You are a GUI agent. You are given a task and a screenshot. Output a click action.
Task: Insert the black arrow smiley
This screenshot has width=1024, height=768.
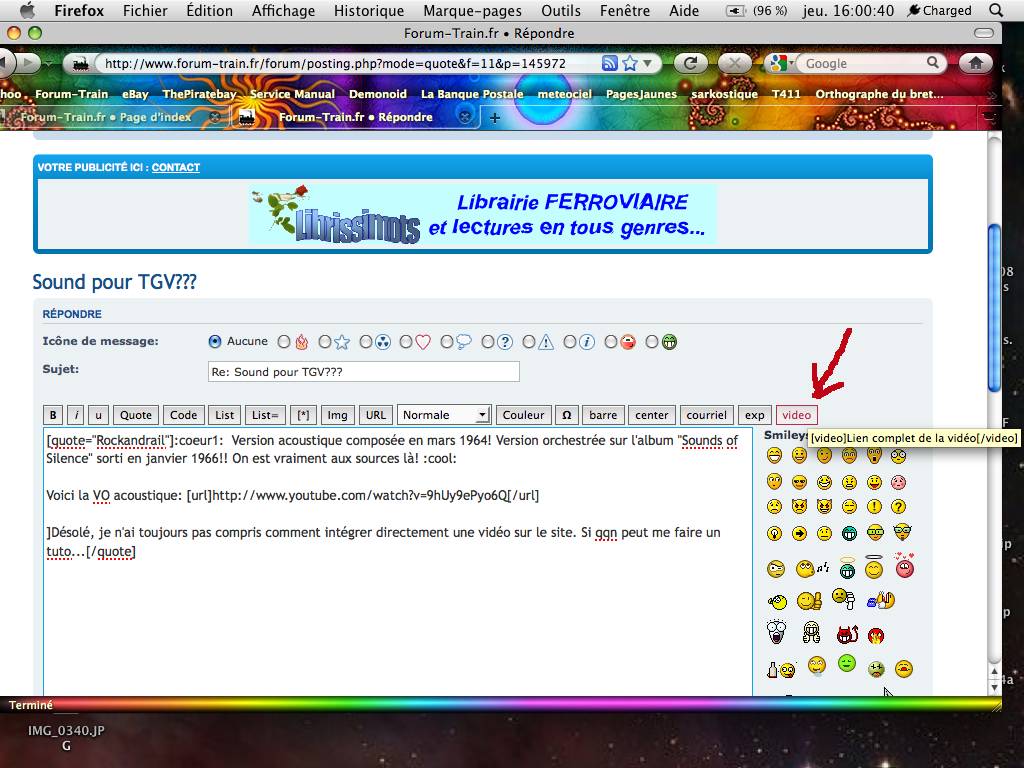click(x=799, y=534)
